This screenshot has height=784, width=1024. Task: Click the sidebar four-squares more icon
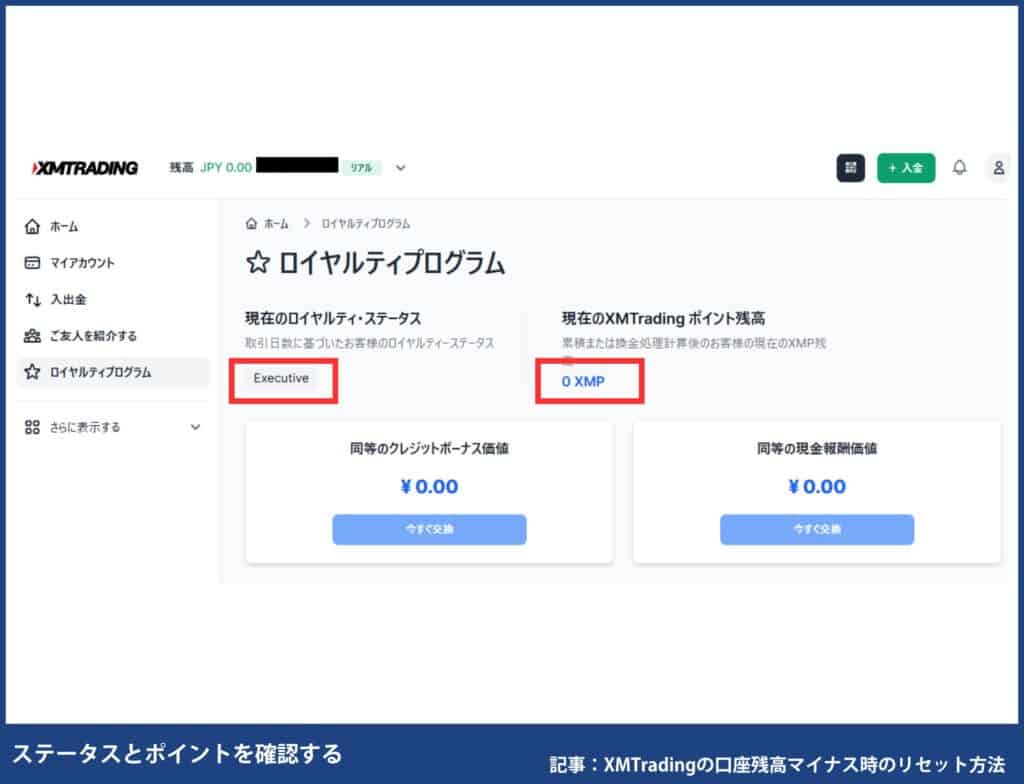(x=32, y=427)
